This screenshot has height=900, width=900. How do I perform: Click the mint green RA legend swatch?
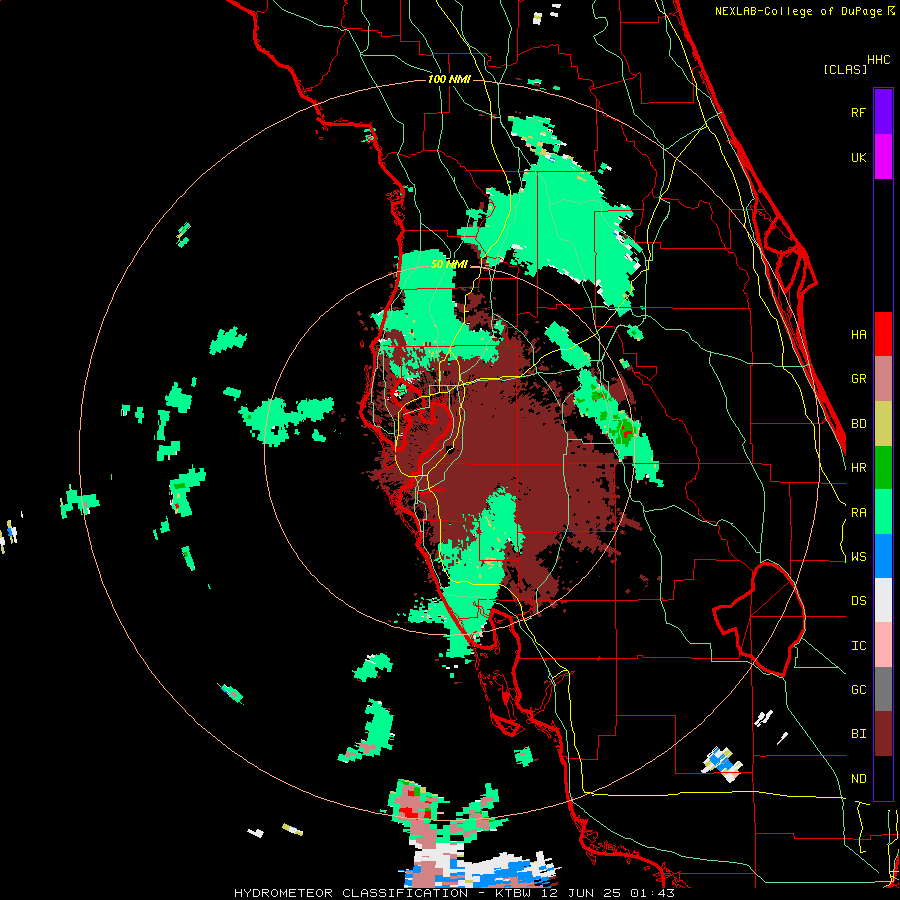pyautogui.click(x=883, y=512)
